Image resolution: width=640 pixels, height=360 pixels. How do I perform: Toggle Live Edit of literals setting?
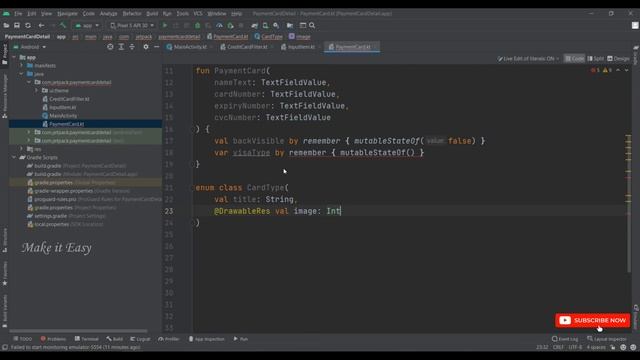pyautogui.click(x=528, y=59)
